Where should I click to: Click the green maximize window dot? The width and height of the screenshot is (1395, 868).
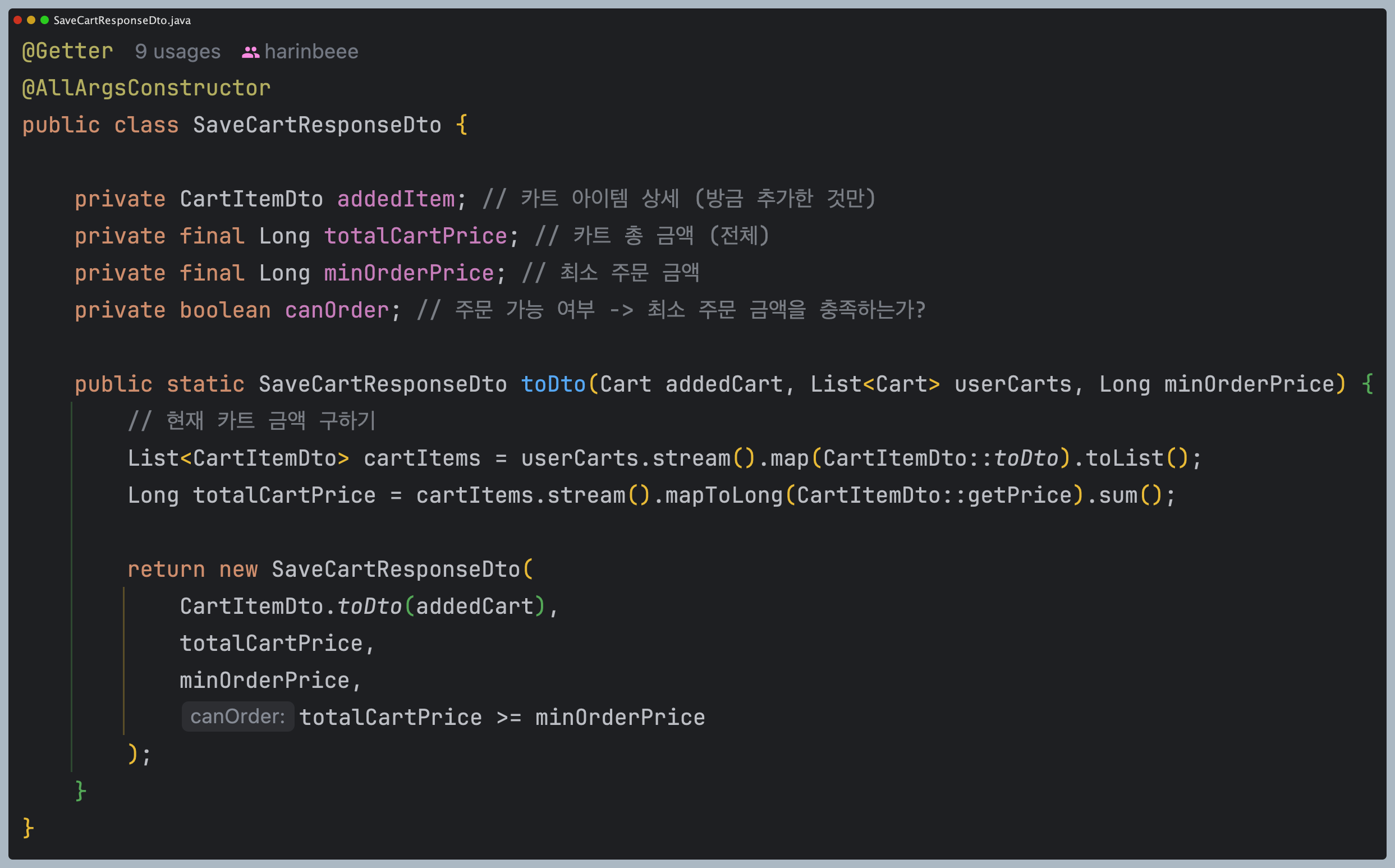[x=44, y=20]
